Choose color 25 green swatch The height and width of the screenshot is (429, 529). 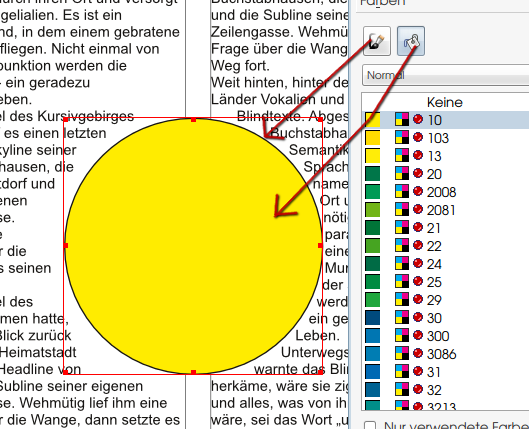pos(445,282)
